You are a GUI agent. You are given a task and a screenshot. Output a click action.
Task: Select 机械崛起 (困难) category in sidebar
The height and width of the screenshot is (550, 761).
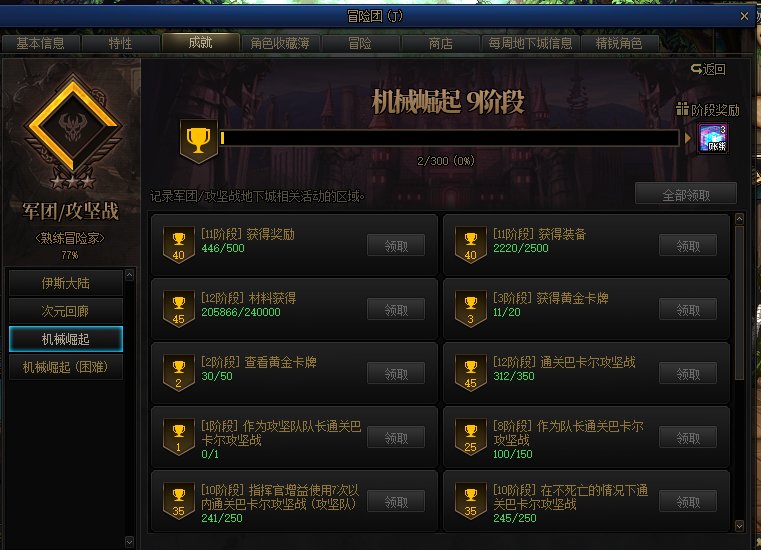coord(66,367)
